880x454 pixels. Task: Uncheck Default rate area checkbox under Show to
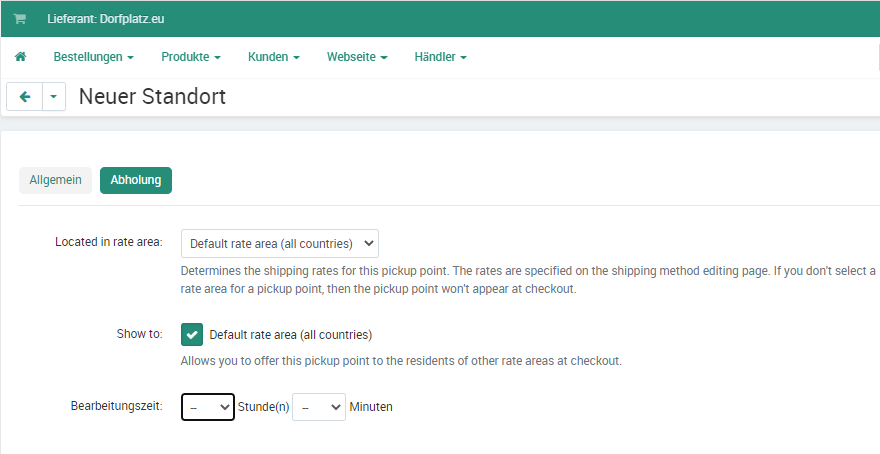[x=192, y=334]
